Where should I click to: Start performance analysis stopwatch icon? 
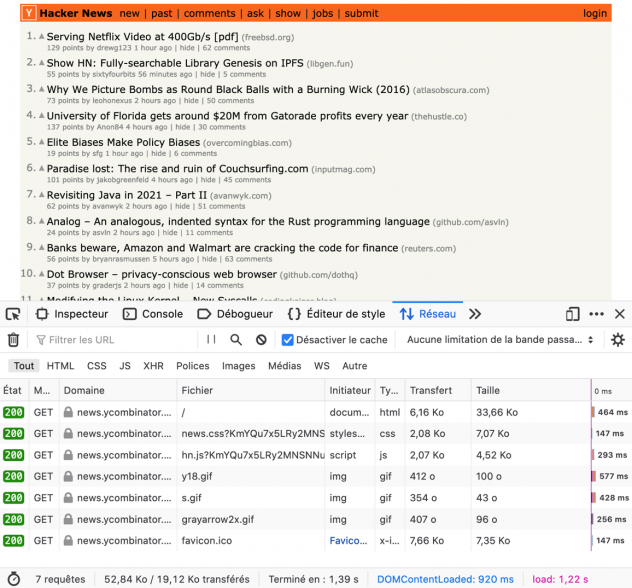coord(14,578)
